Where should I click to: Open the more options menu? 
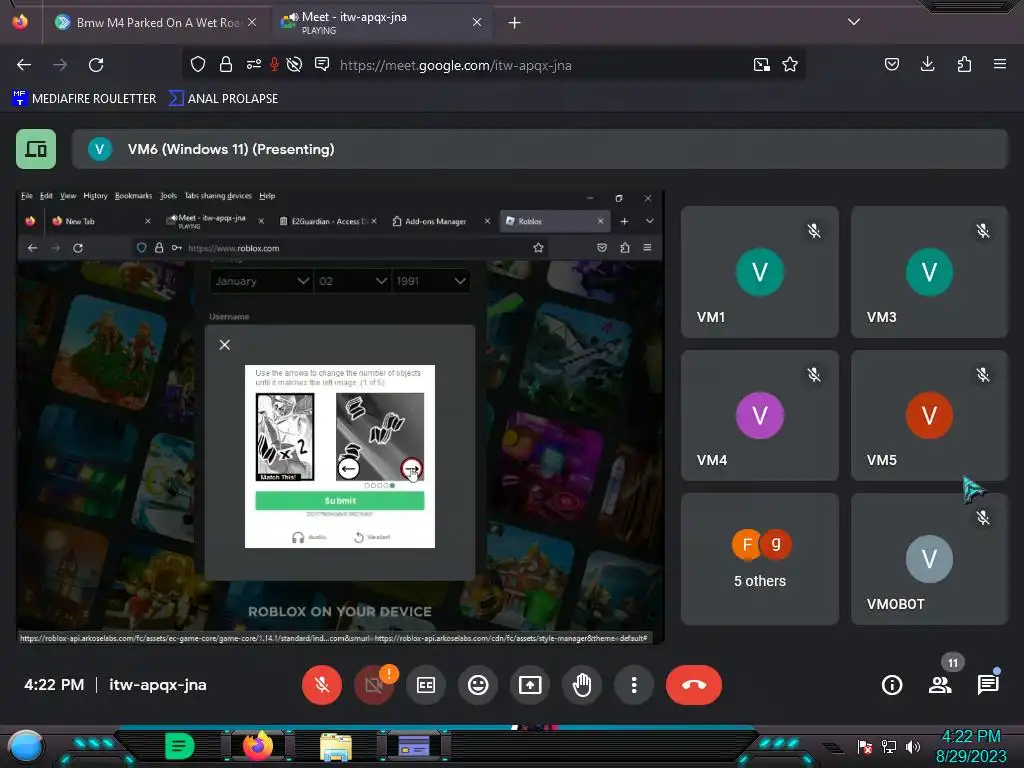[633, 685]
